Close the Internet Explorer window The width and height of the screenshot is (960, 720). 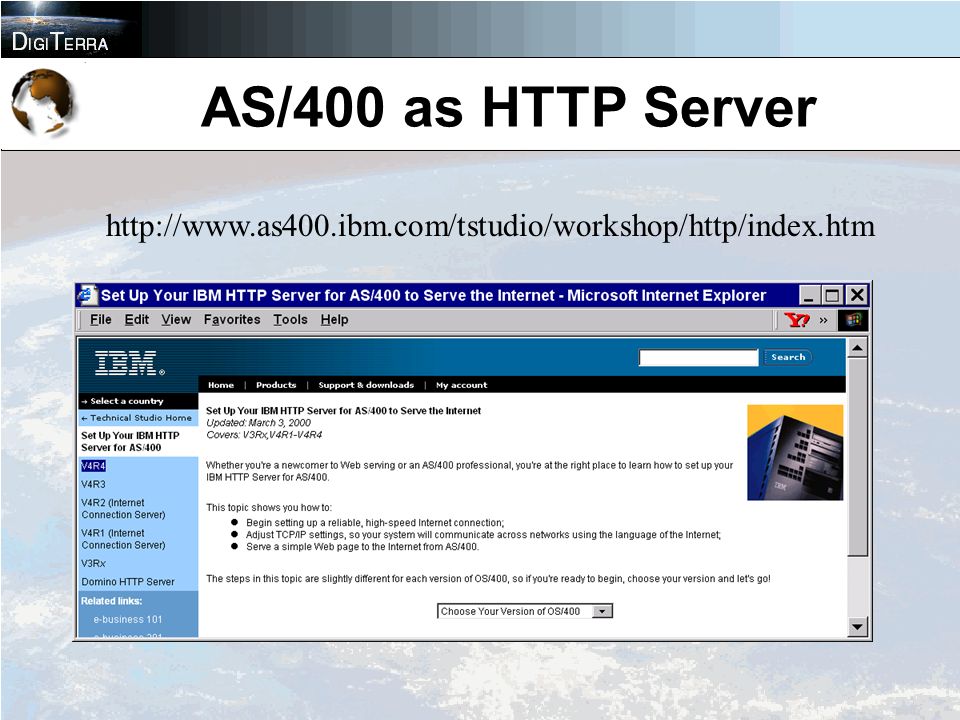pyautogui.click(x=857, y=296)
